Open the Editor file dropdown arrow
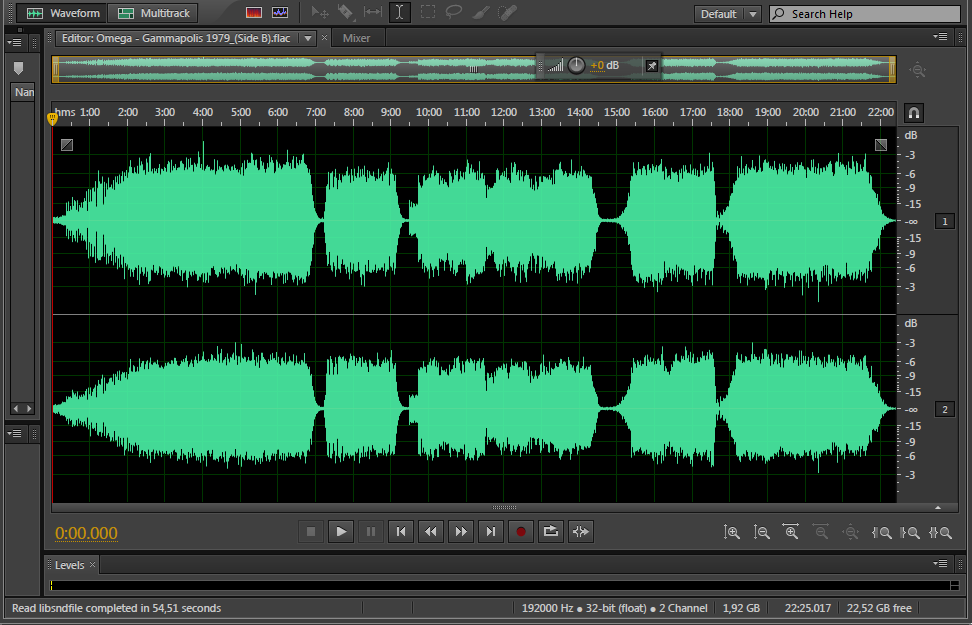 (x=307, y=38)
